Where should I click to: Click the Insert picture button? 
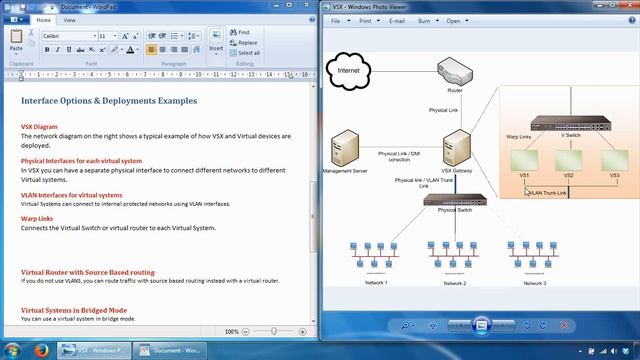pyautogui.click(x=216, y=36)
